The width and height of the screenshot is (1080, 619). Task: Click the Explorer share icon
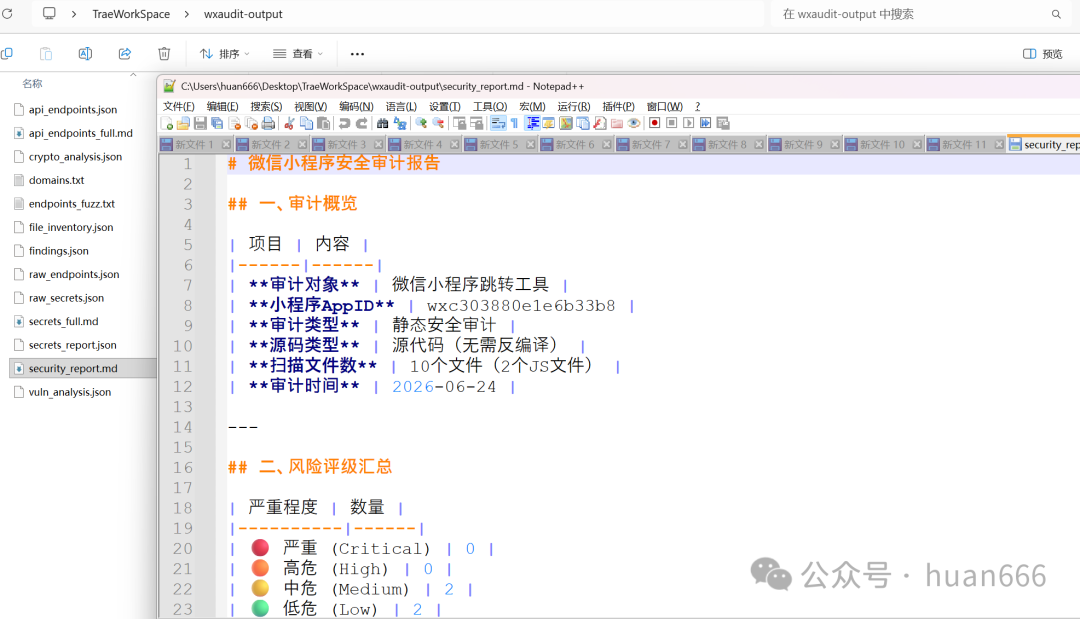[125, 54]
